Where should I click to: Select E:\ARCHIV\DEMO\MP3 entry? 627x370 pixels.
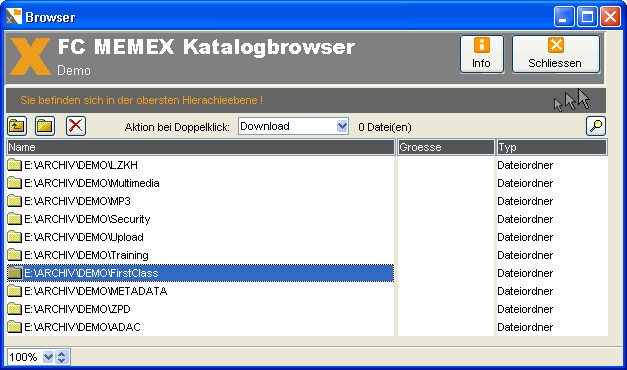[77, 201]
